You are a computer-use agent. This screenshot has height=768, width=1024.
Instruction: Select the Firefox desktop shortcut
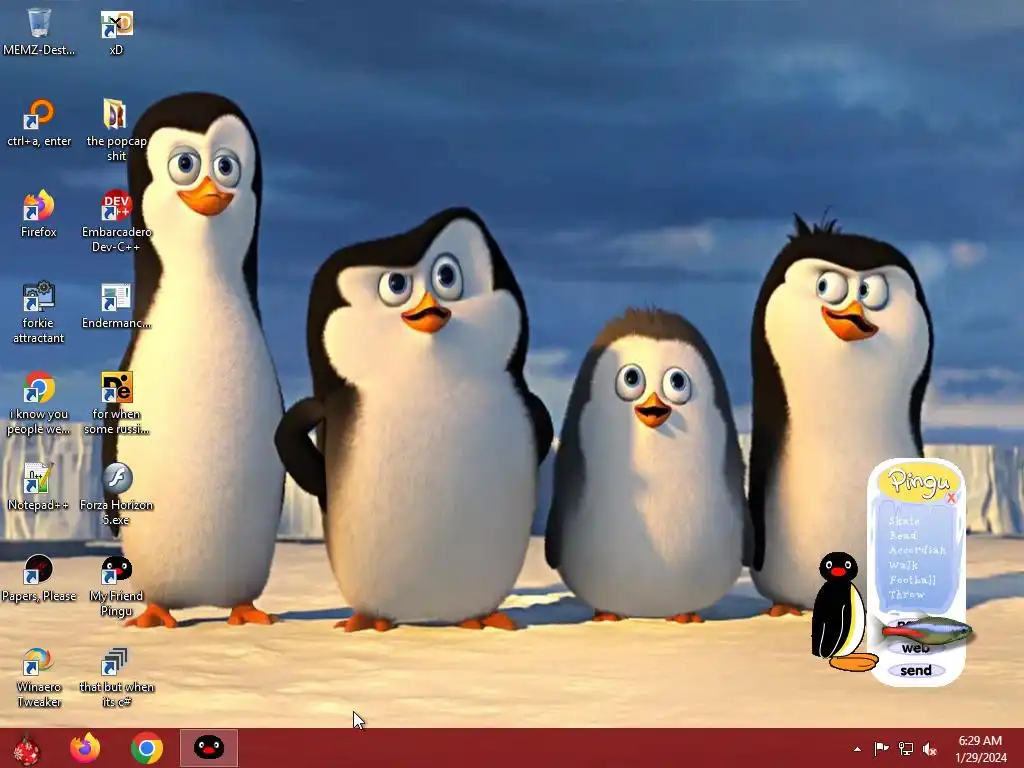(39, 214)
